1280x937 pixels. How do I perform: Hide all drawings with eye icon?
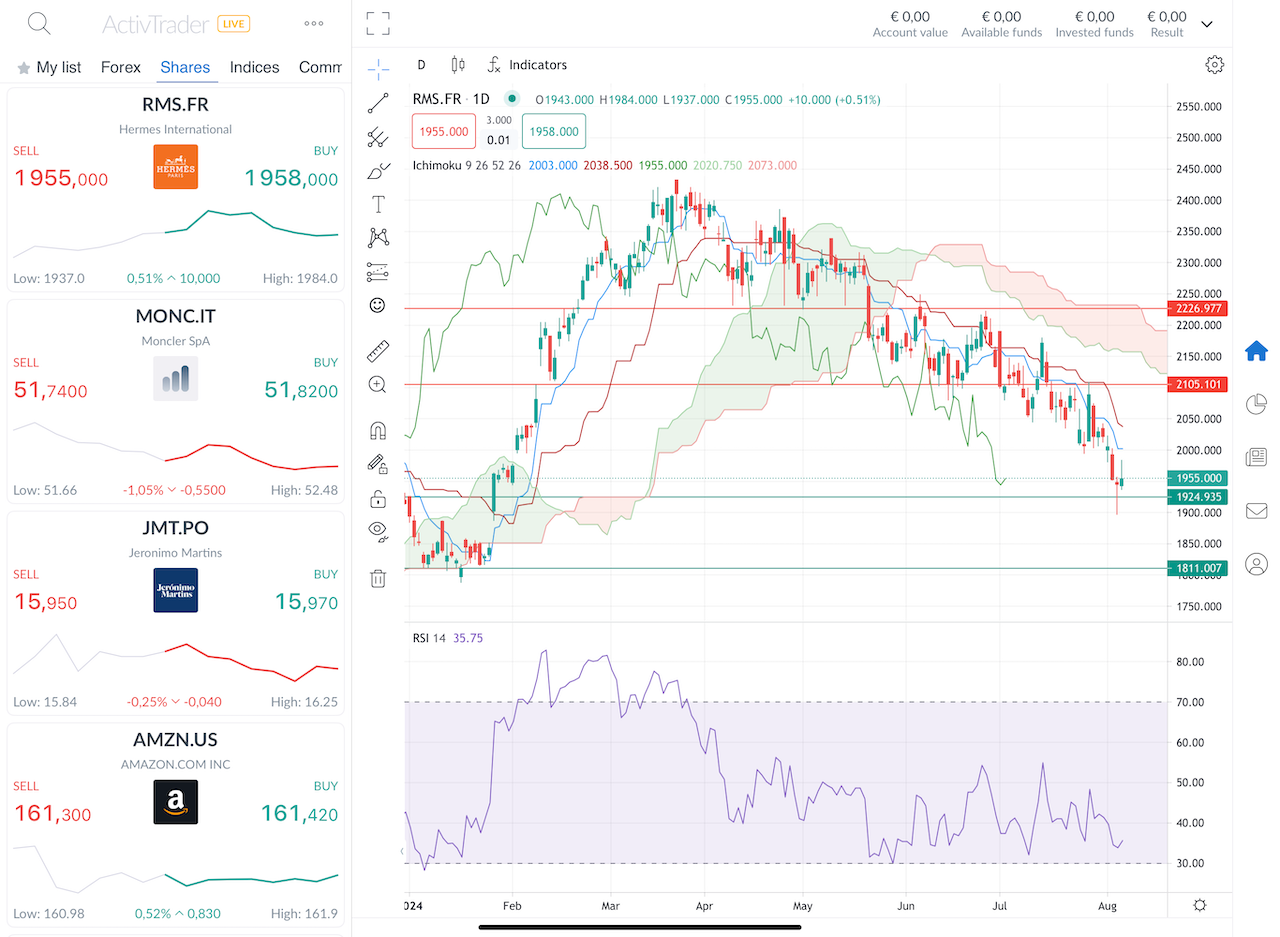(378, 530)
